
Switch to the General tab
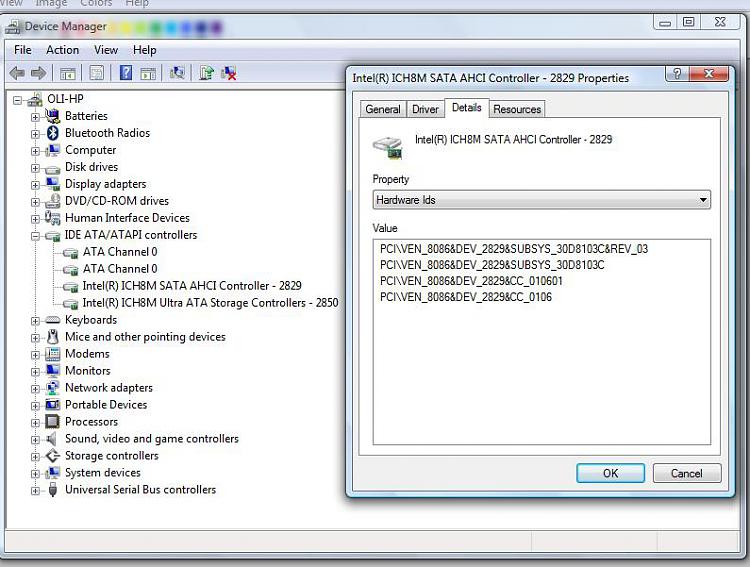tap(383, 109)
